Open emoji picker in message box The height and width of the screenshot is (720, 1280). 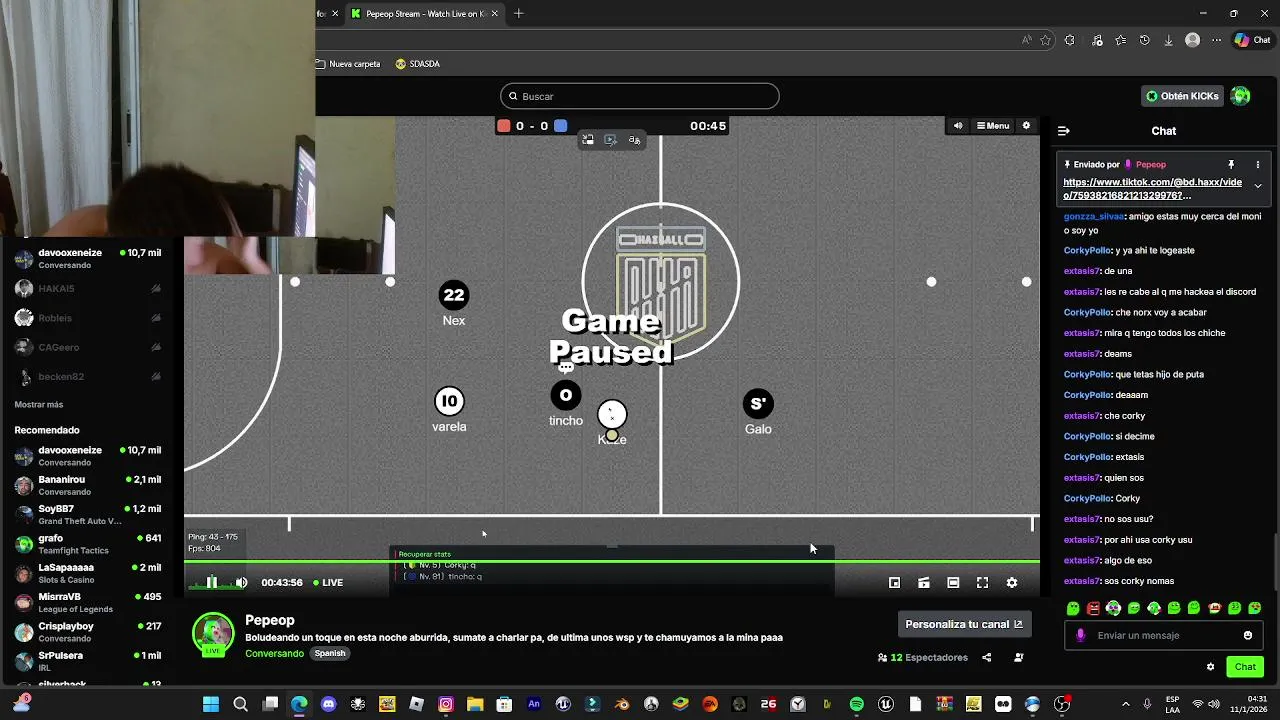pos(1247,635)
